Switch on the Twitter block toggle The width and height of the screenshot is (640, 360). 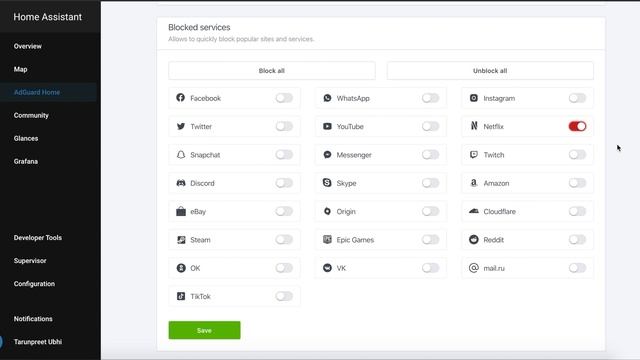(x=284, y=126)
